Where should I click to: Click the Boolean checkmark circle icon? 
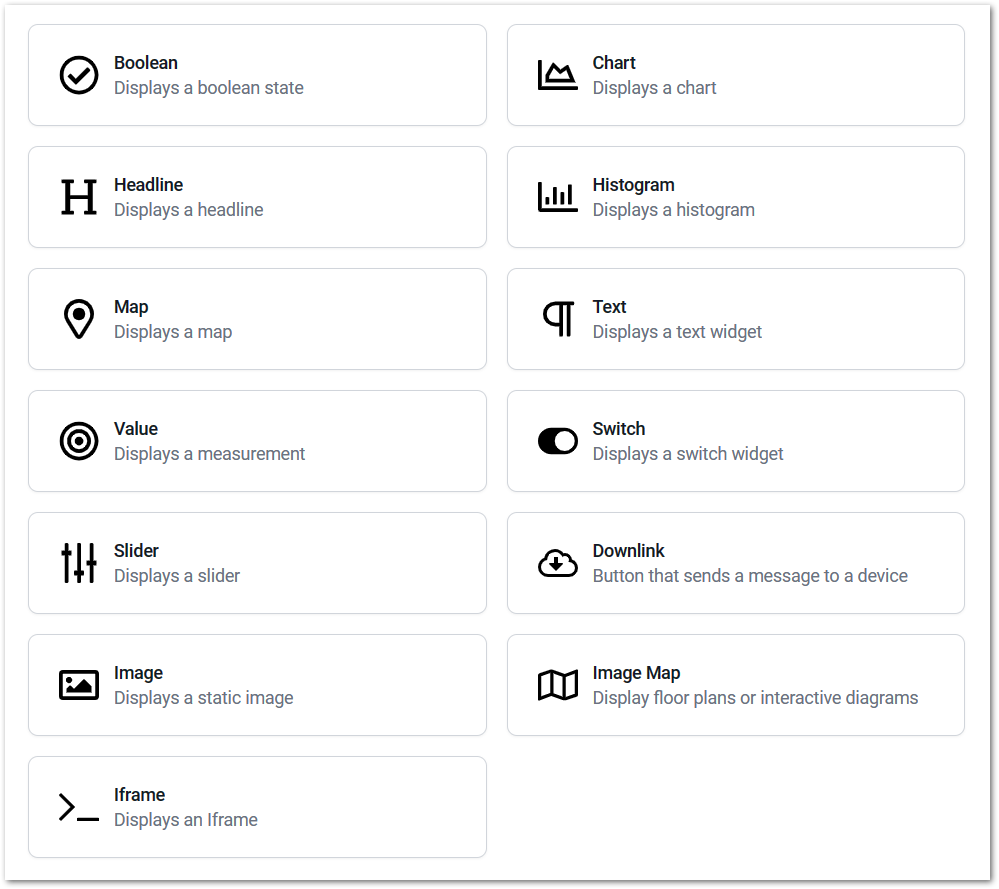point(79,75)
